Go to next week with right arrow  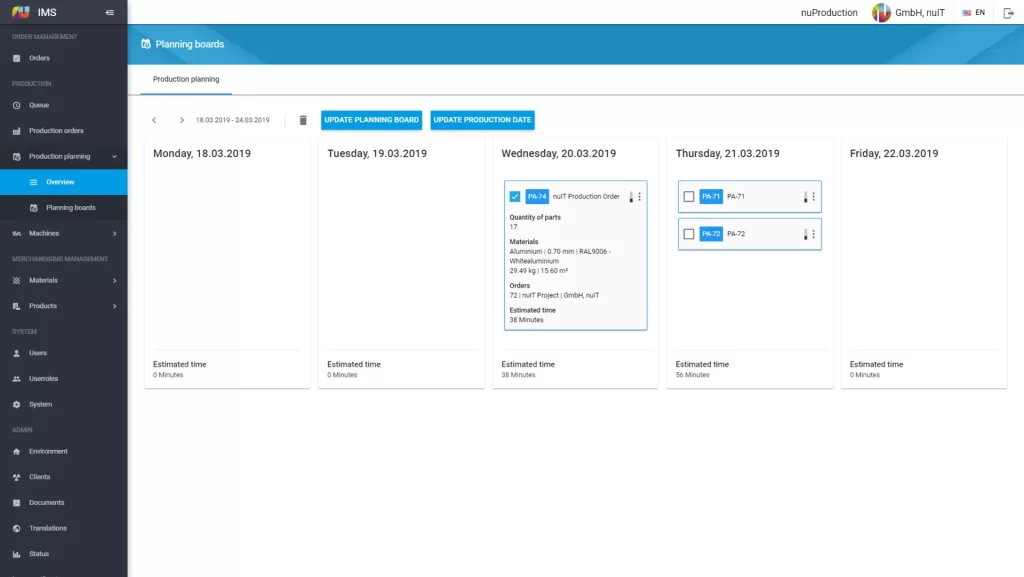click(x=181, y=120)
